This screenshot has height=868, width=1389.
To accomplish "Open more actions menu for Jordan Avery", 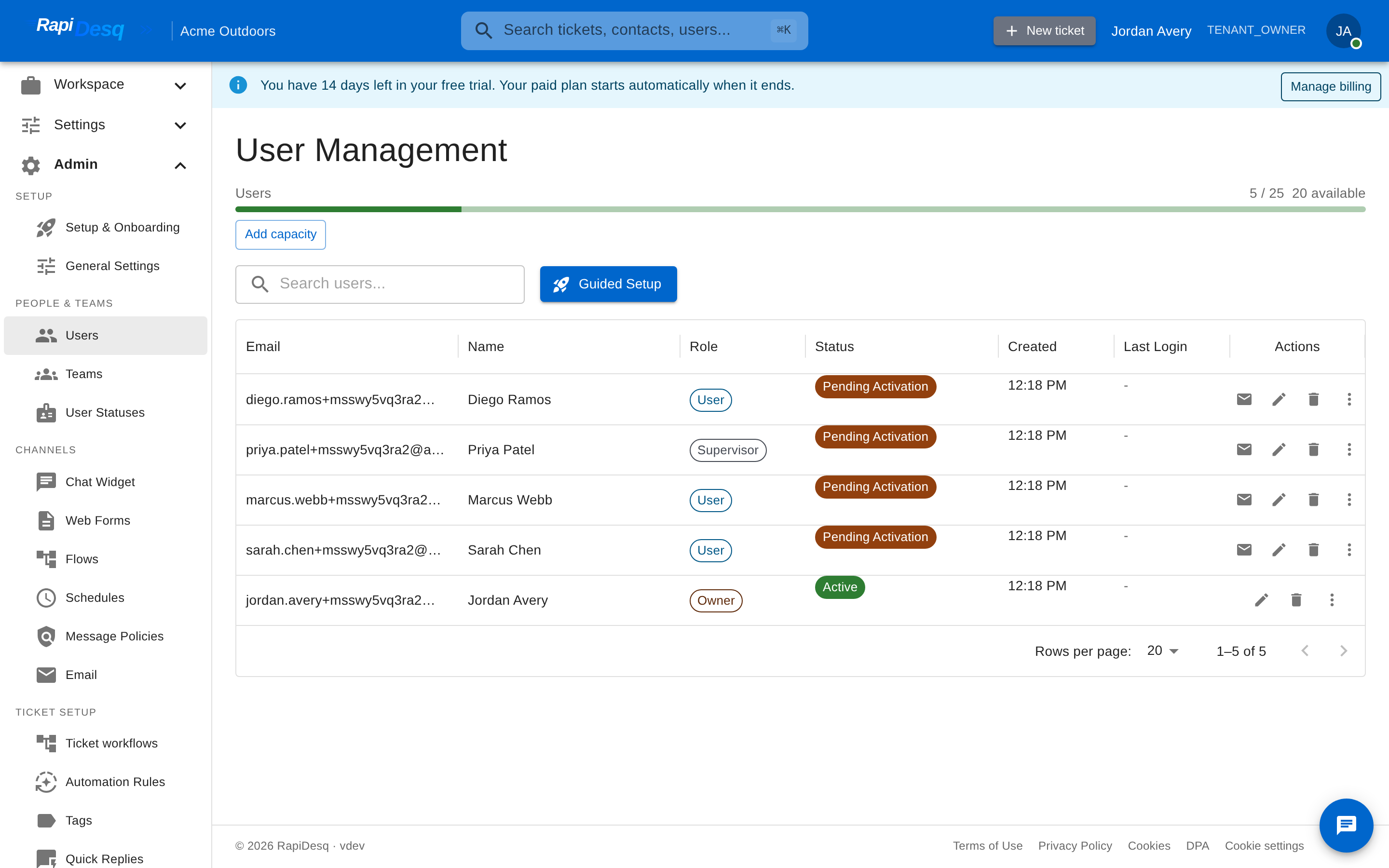I will coord(1332,600).
